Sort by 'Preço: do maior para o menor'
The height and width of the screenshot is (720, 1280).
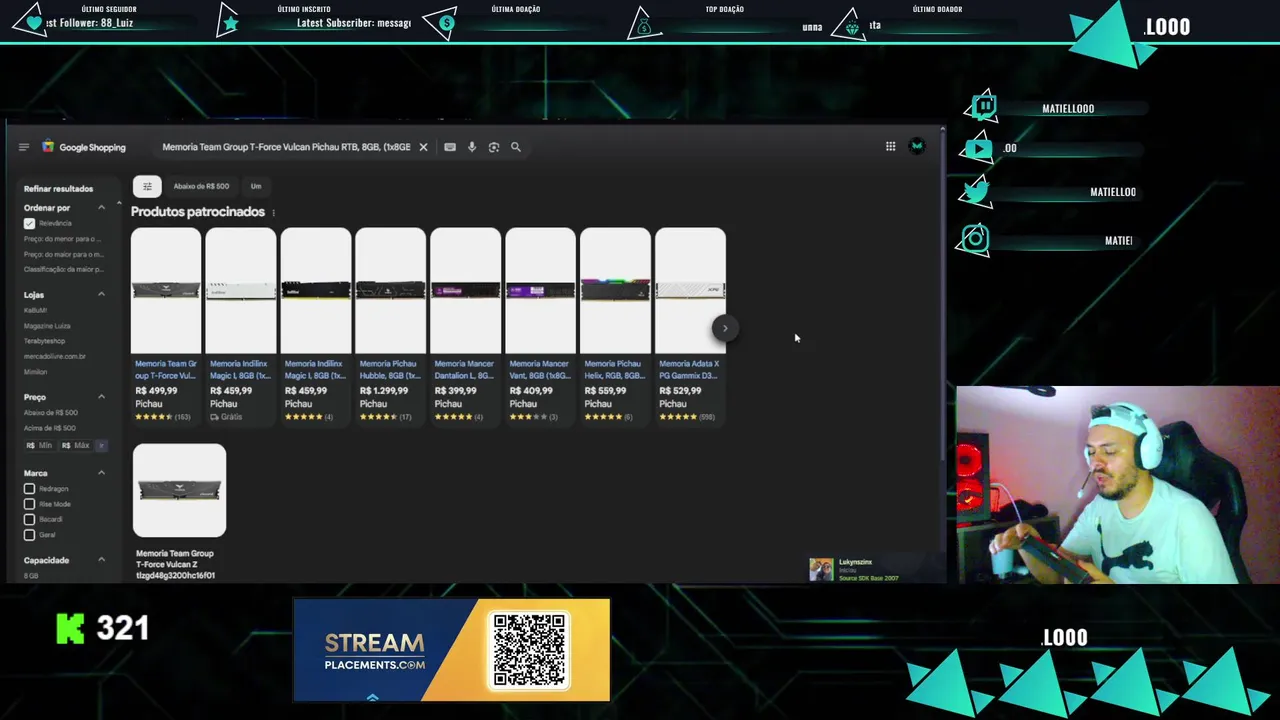pyautogui.click(x=63, y=254)
